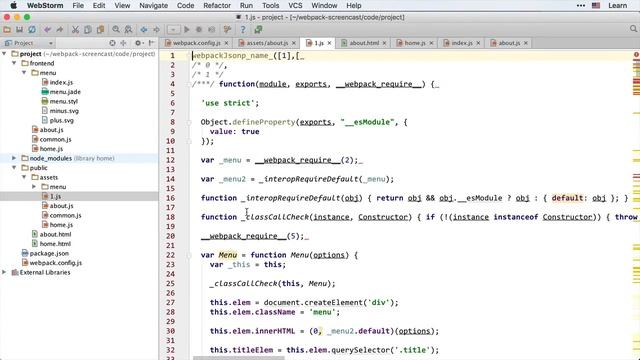Toggle code fold marker at line 22

pyautogui.click(x=189, y=255)
